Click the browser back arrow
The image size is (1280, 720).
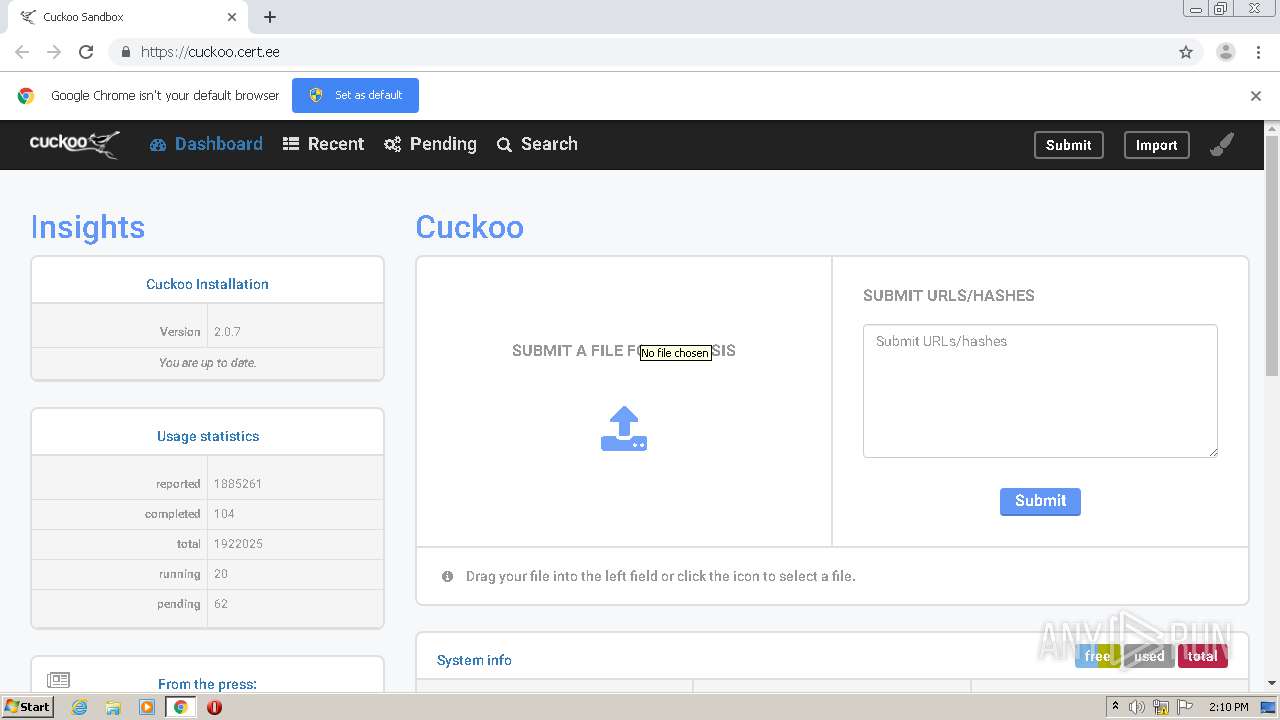coord(22,52)
